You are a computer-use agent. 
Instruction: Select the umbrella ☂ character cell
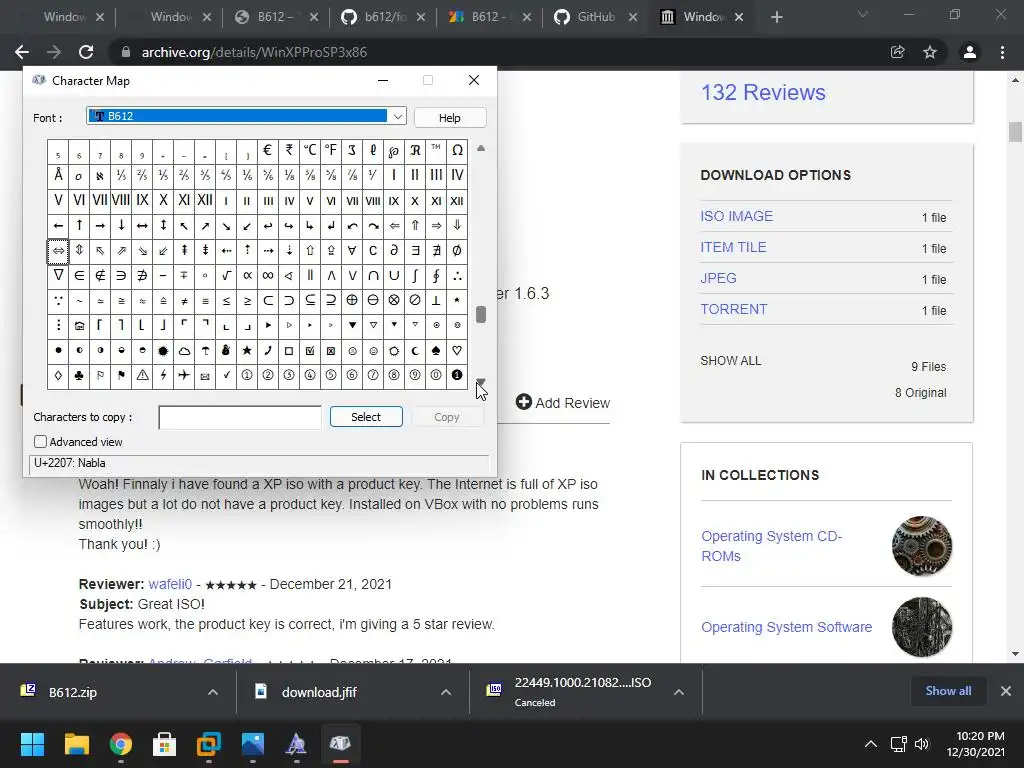205,351
